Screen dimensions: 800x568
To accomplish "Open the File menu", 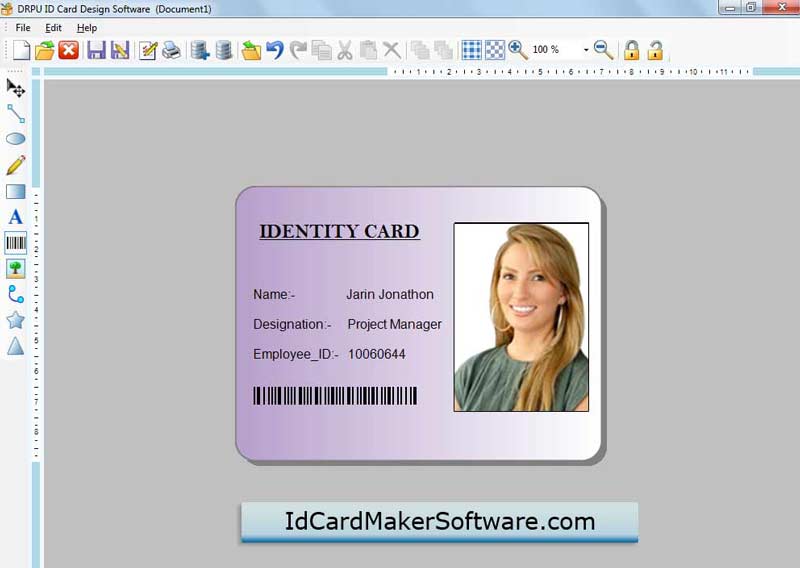I will tap(23, 28).
